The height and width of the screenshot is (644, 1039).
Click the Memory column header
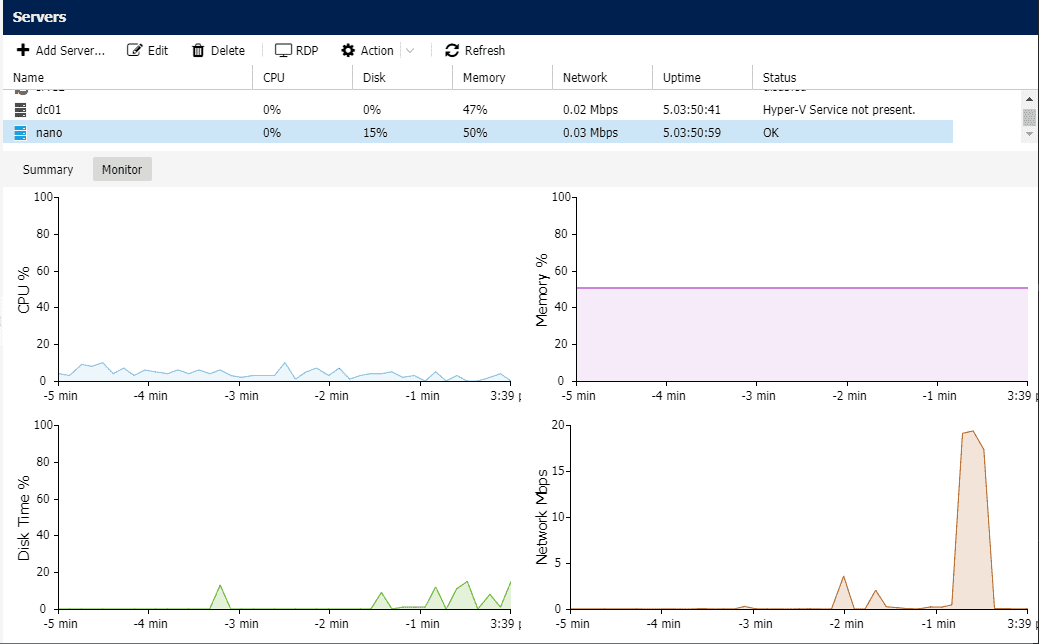pos(484,77)
